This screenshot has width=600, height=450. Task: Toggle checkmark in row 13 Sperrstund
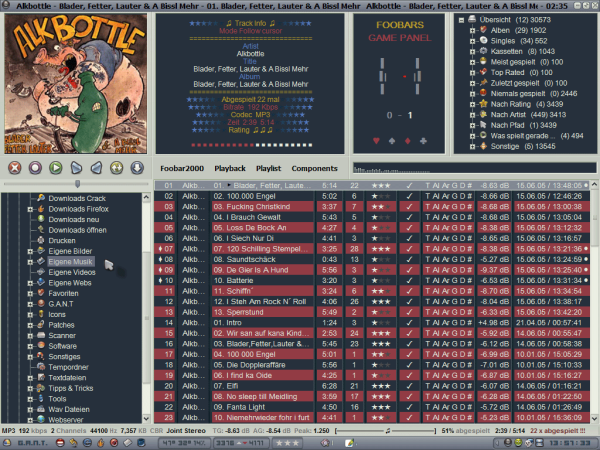coord(409,312)
